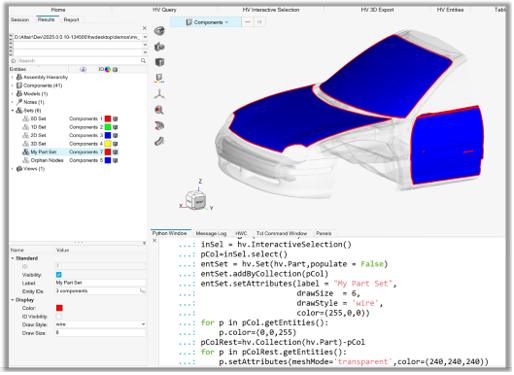Viewport: 514px width, 375px height.
Task: Expand the Components (41) tree node
Action: click(x=13, y=86)
